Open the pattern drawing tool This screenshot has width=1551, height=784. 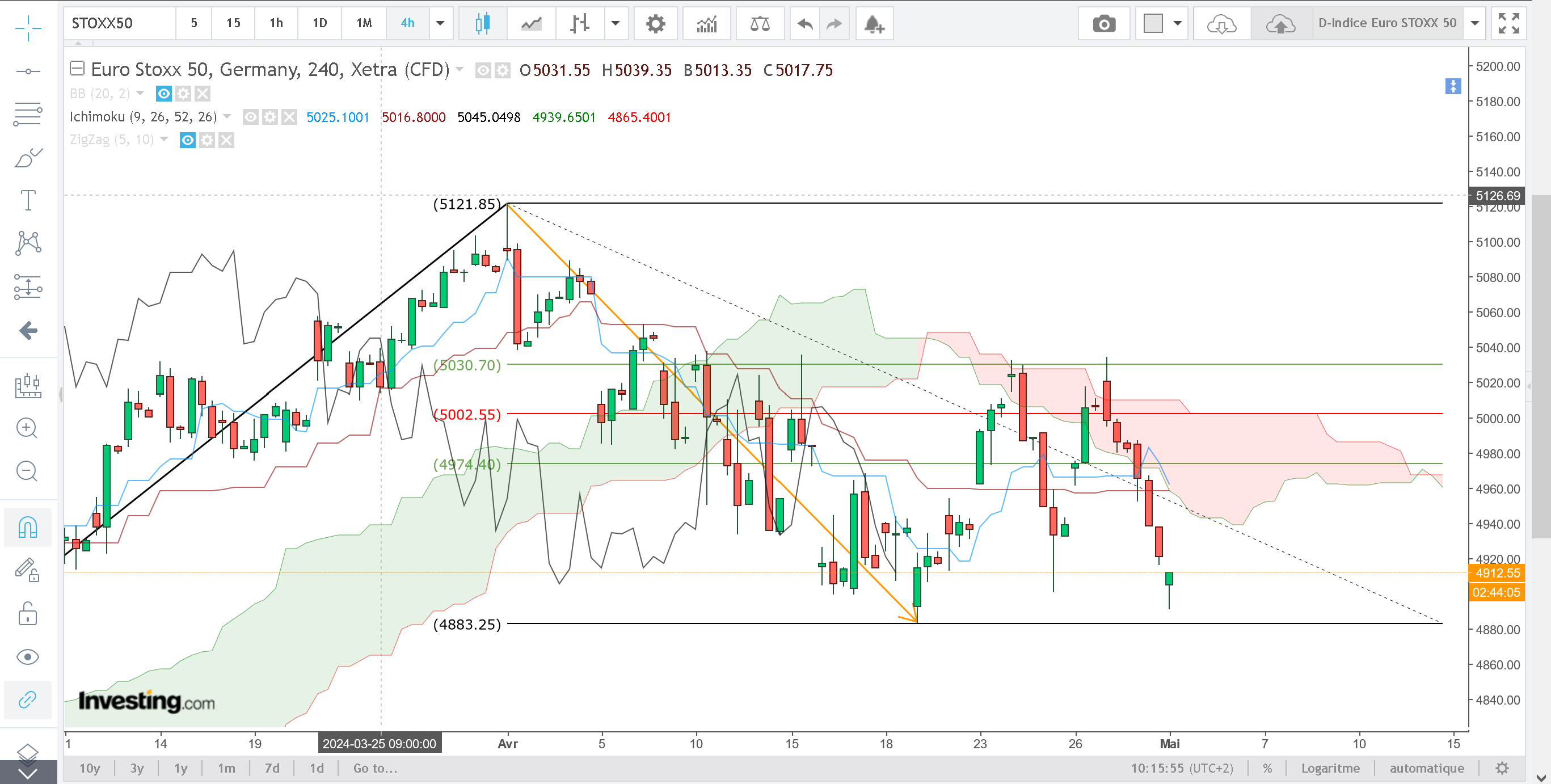[x=28, y=243]
